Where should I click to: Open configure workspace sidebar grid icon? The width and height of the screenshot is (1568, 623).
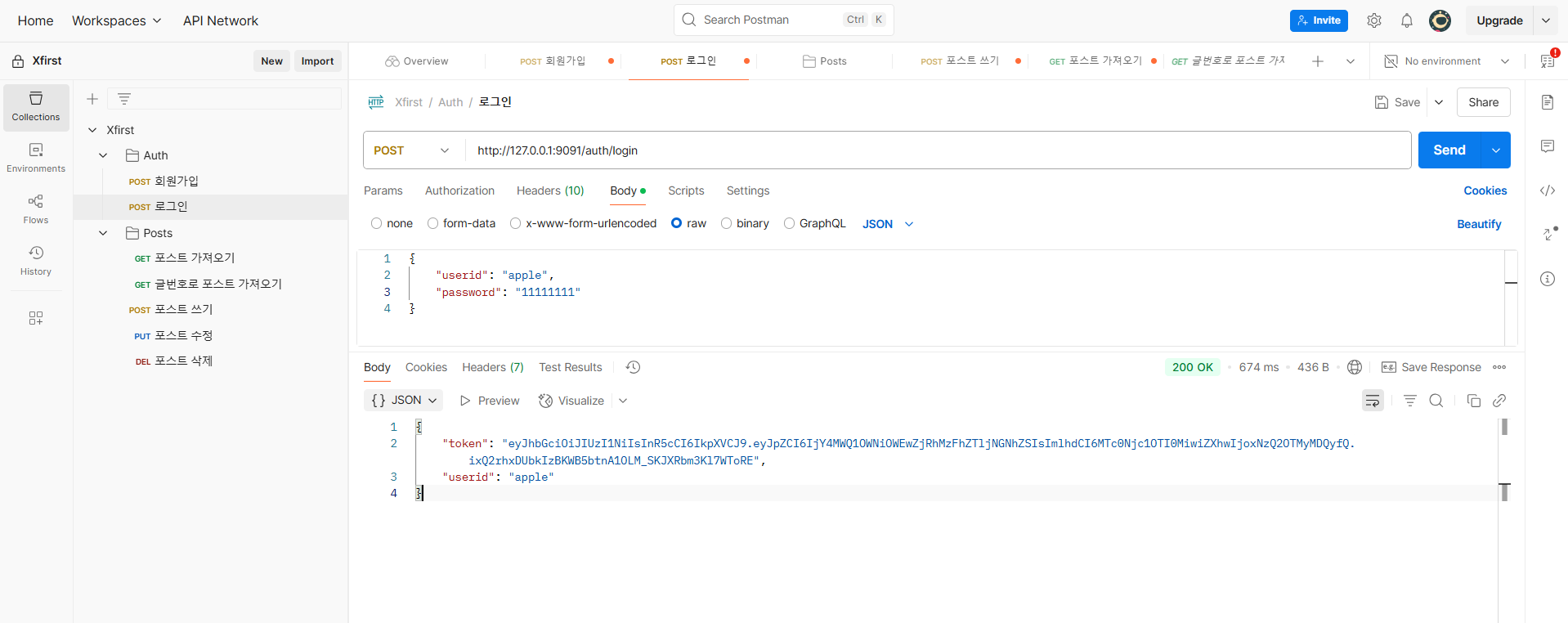(x=36, y=318)
